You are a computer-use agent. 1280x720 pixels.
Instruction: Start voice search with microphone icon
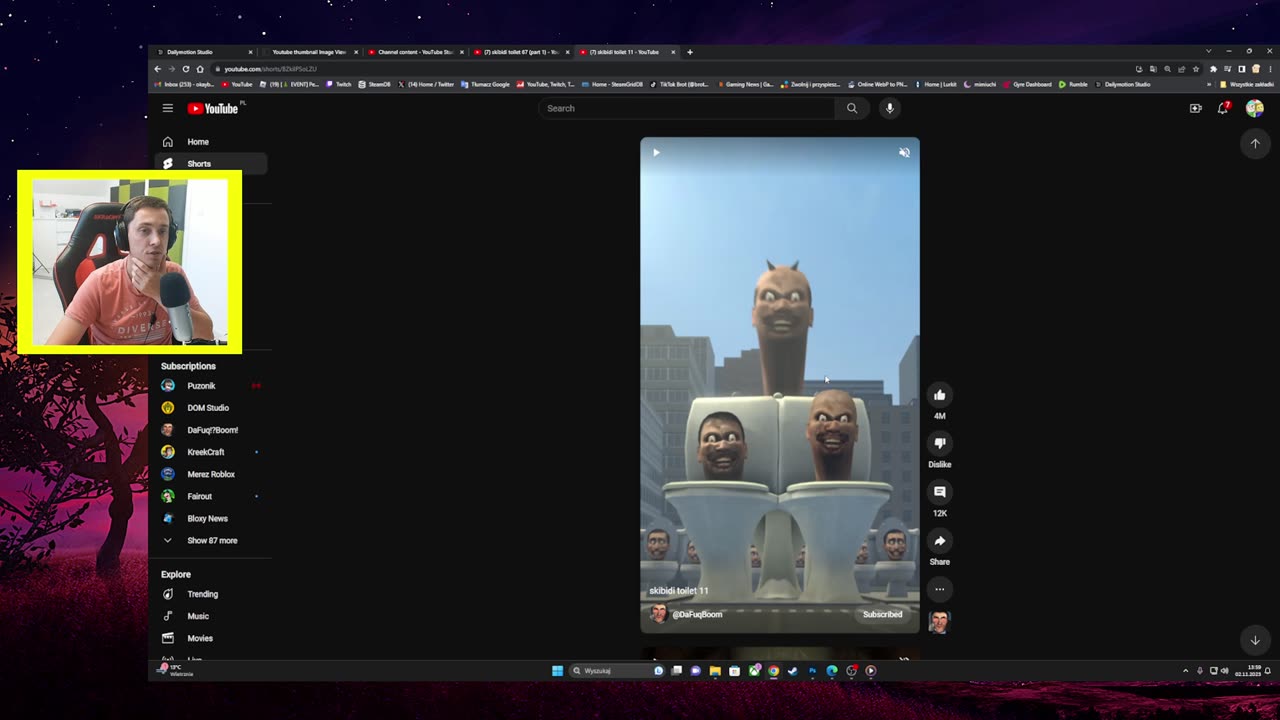click(889, 108)
